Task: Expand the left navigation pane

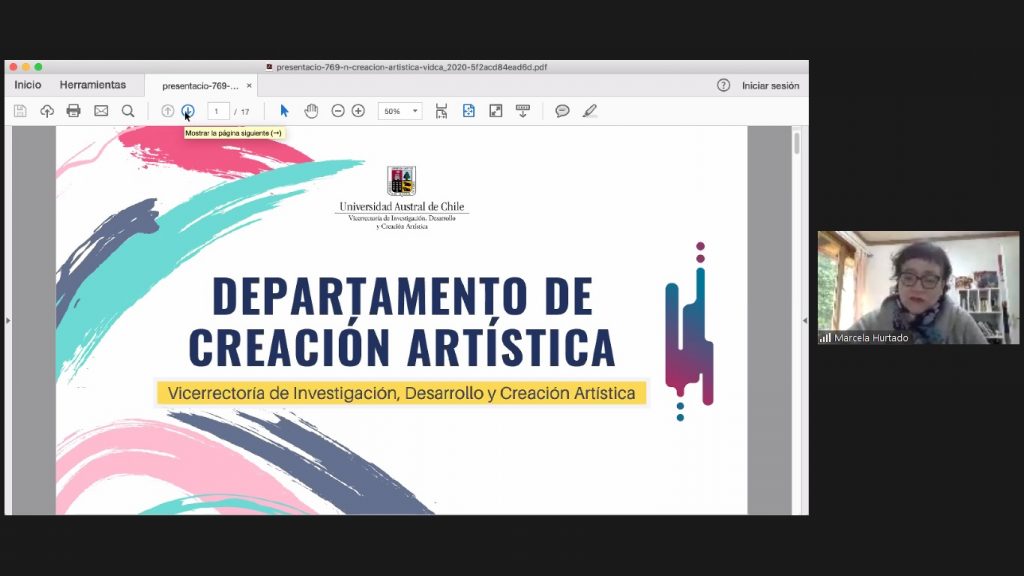Action: pos(8,320)
